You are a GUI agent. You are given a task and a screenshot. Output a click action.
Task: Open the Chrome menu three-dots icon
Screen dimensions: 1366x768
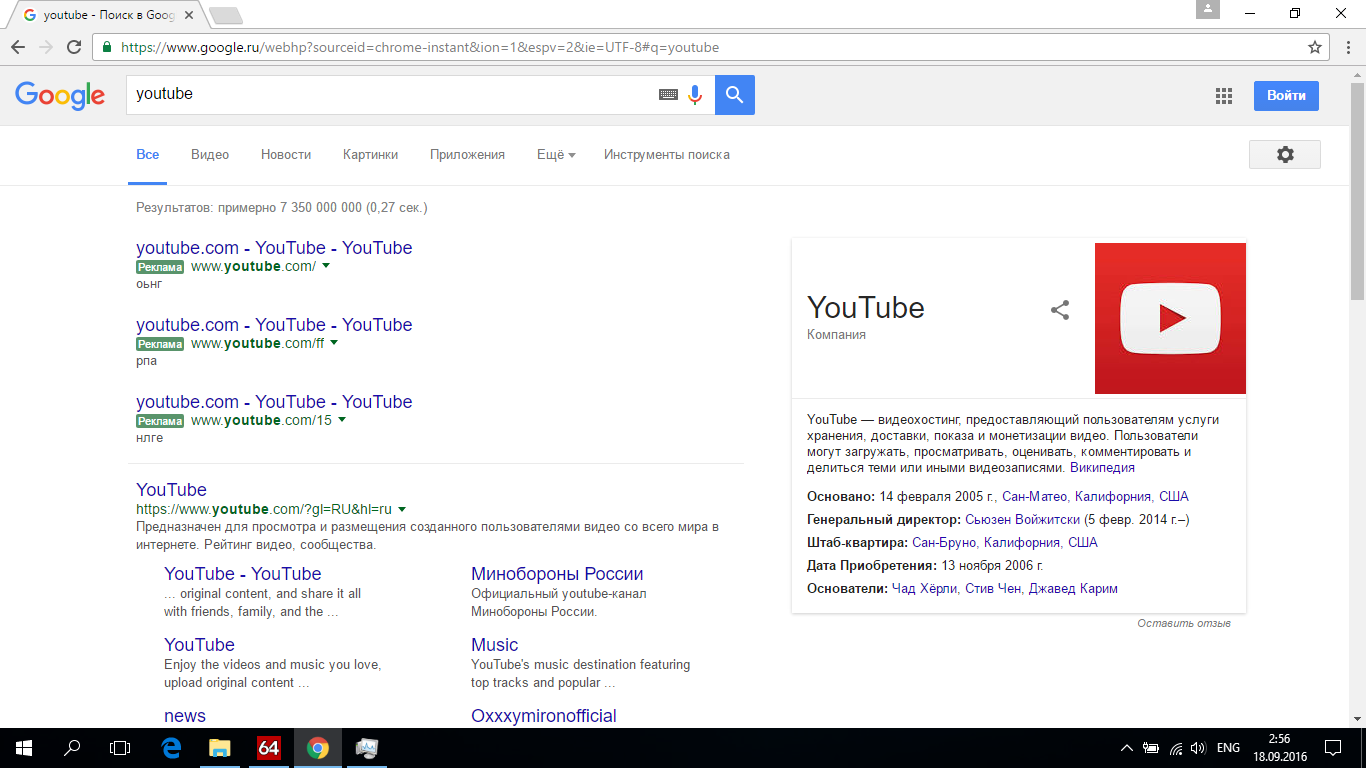[x=1346, y=47]
